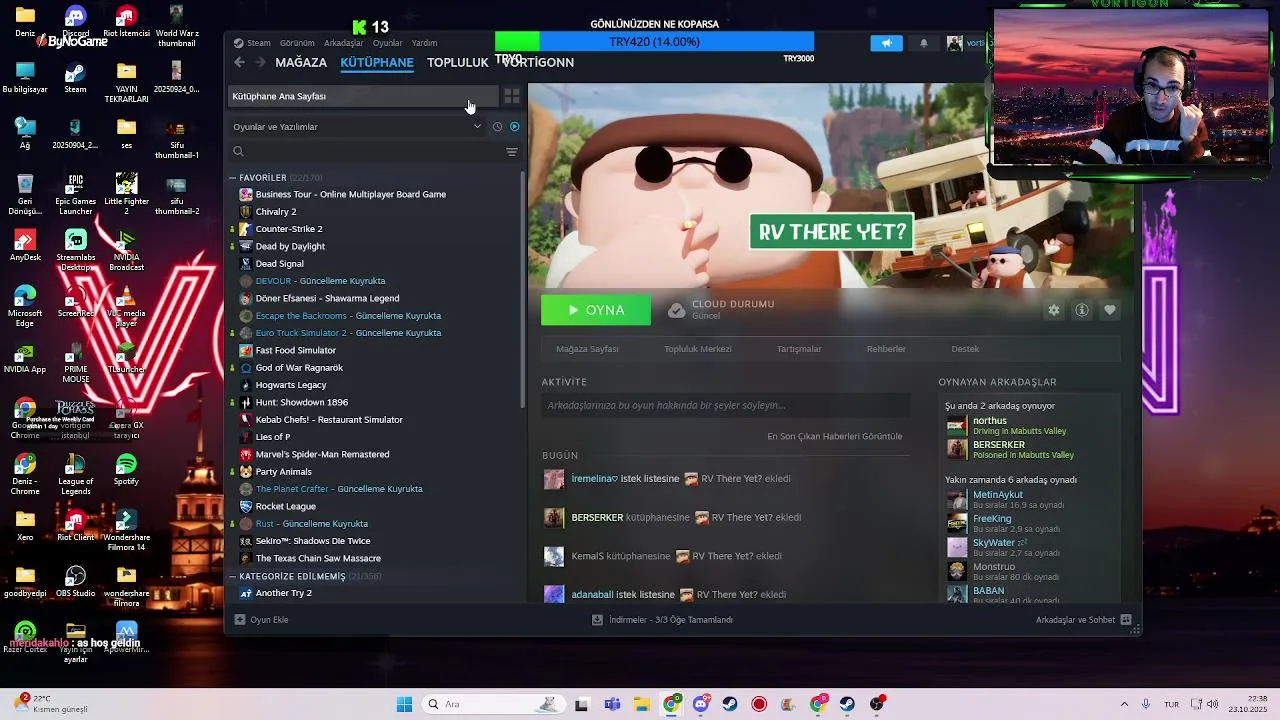
Task: Open the Windows Start menu
Action: (x=404, y=704)
